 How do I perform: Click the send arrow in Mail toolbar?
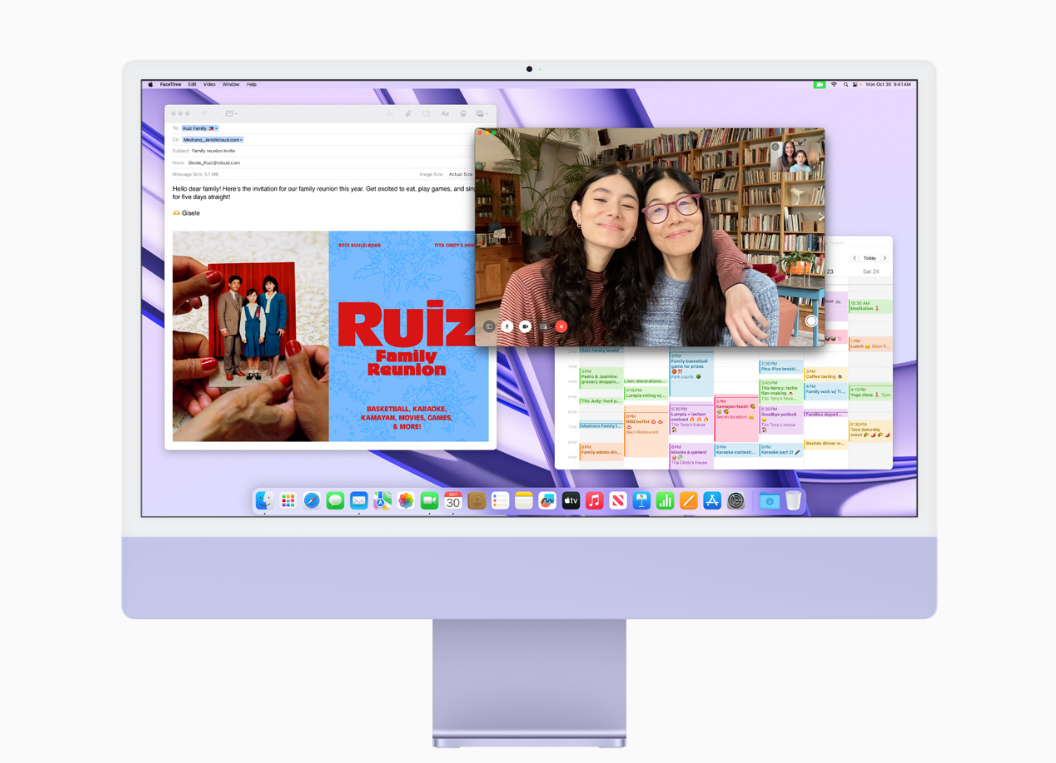click(203, 113)
